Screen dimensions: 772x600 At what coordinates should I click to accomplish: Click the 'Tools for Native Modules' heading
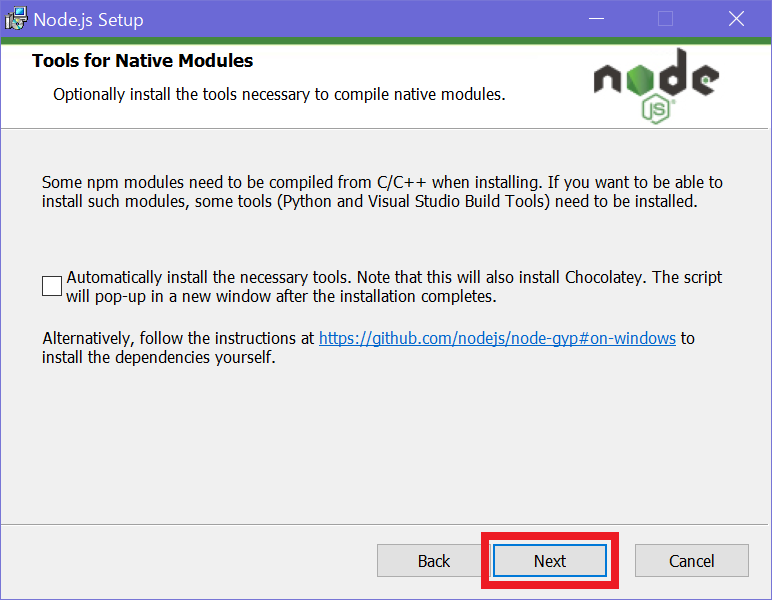pos(142,61)
